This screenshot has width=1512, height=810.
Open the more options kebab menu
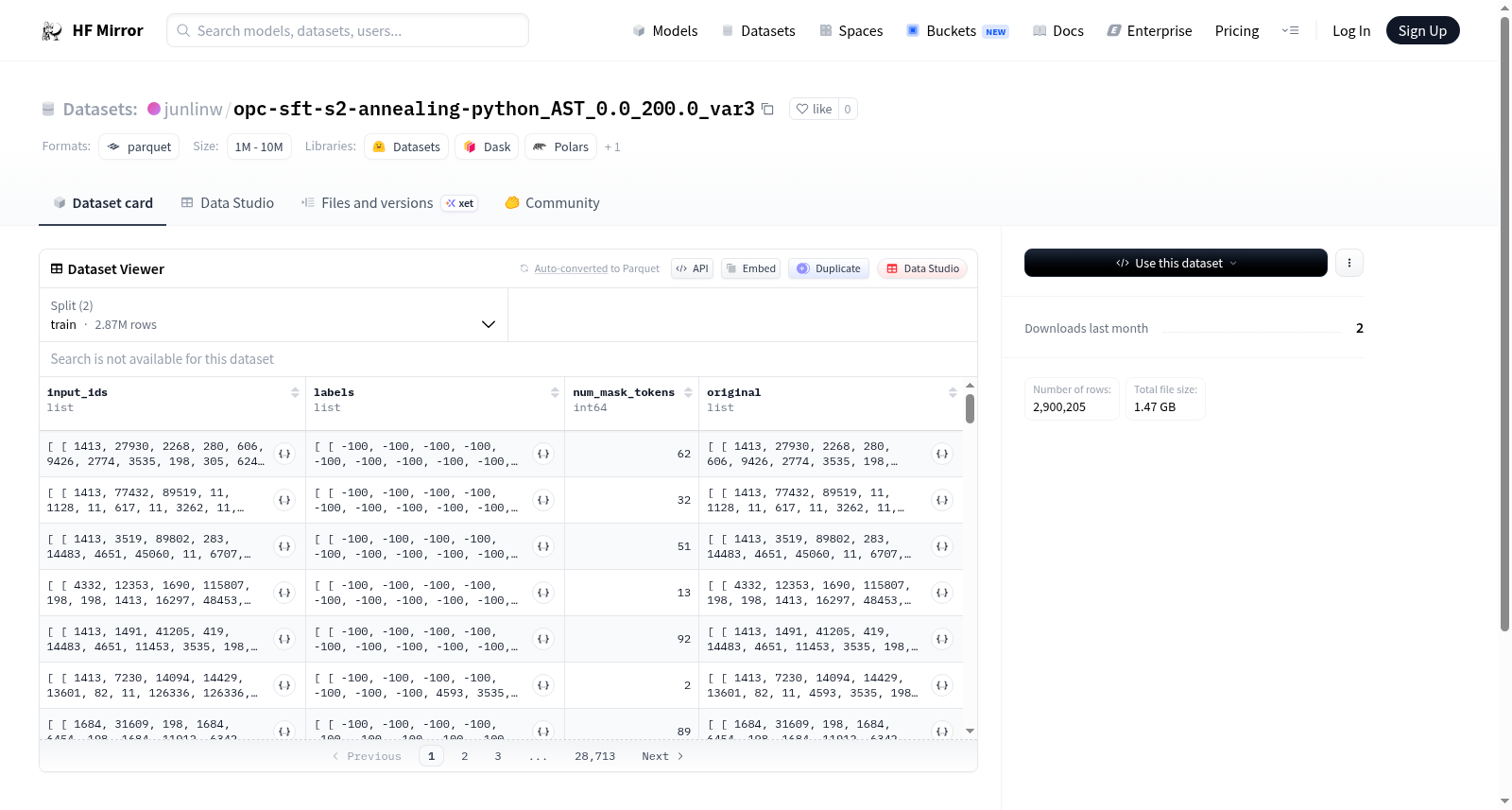pos(1349,263)
